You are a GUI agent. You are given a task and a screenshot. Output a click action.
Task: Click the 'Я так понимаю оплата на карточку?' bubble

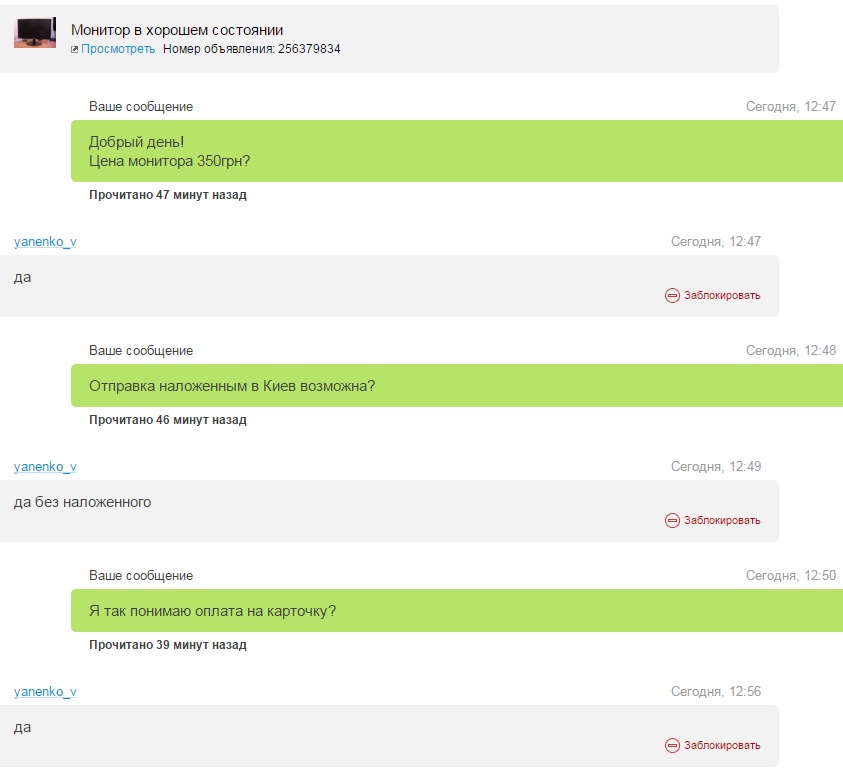(457, 610)
